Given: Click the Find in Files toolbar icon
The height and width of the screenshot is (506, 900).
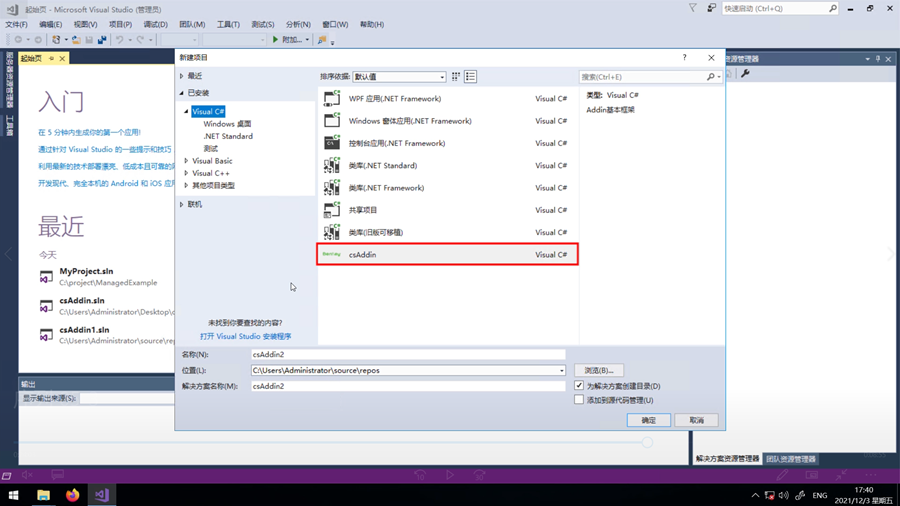Looking at the screenshot, I should point(322,40).
